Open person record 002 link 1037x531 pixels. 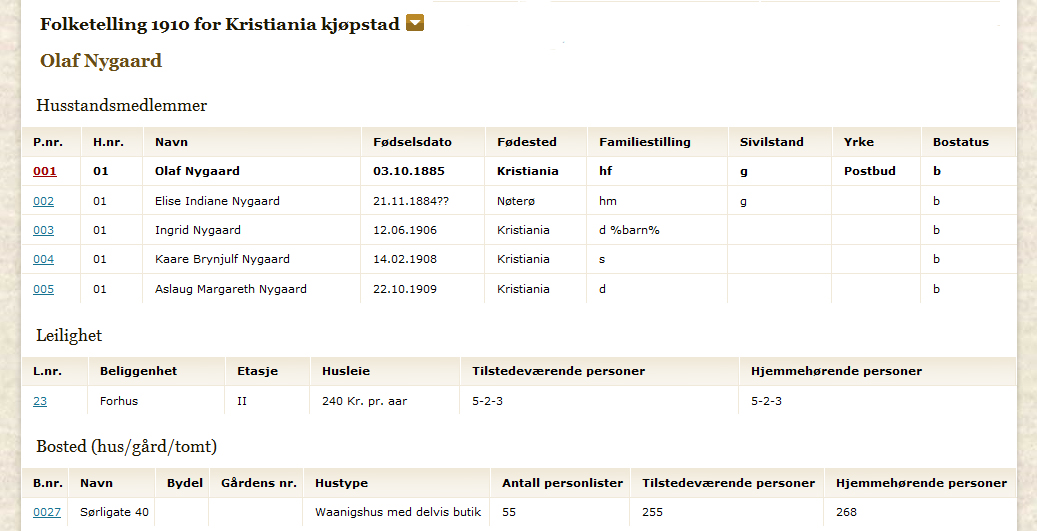tap(44, 201)
